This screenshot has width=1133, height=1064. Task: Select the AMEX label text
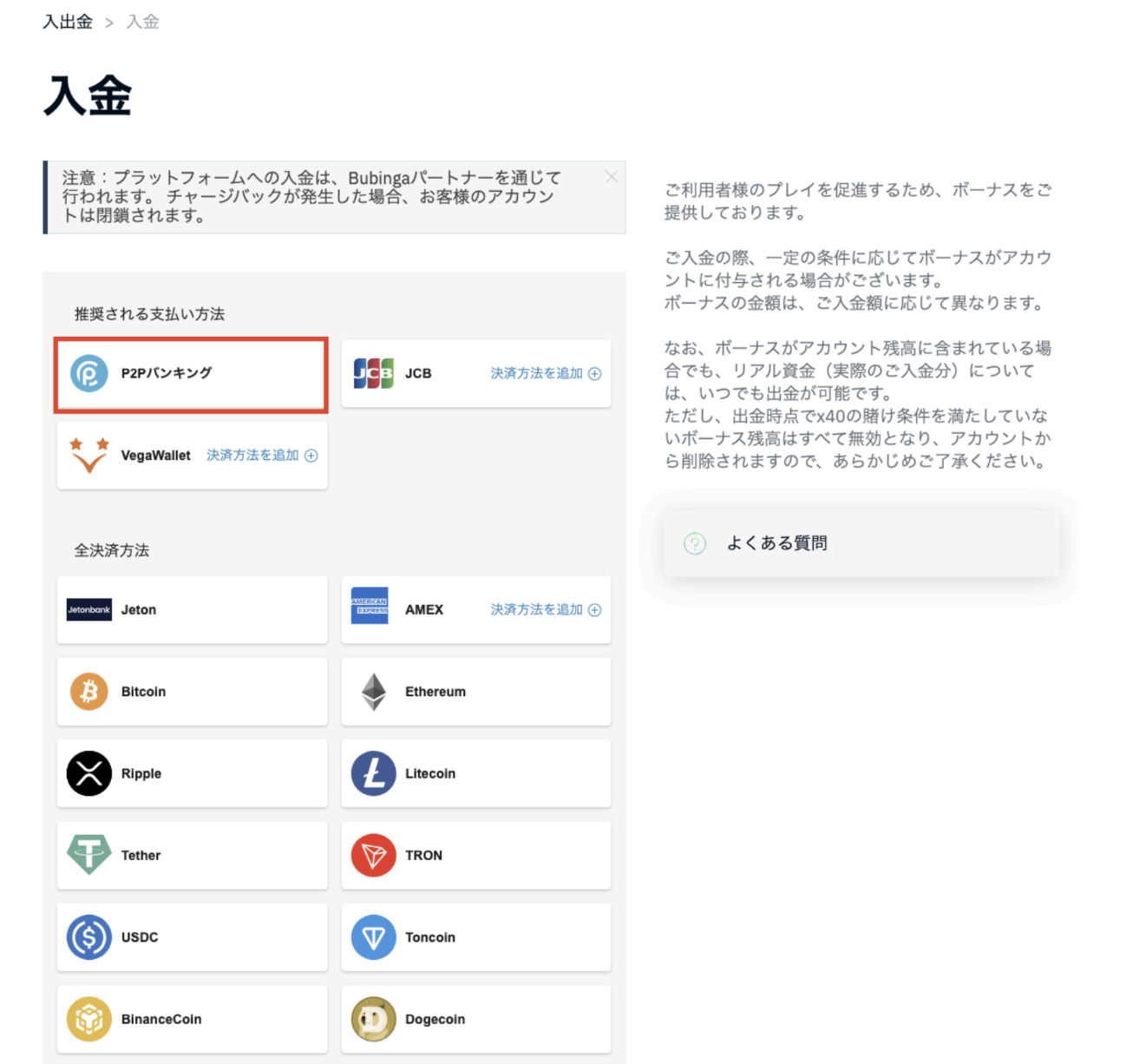[424, 609]
